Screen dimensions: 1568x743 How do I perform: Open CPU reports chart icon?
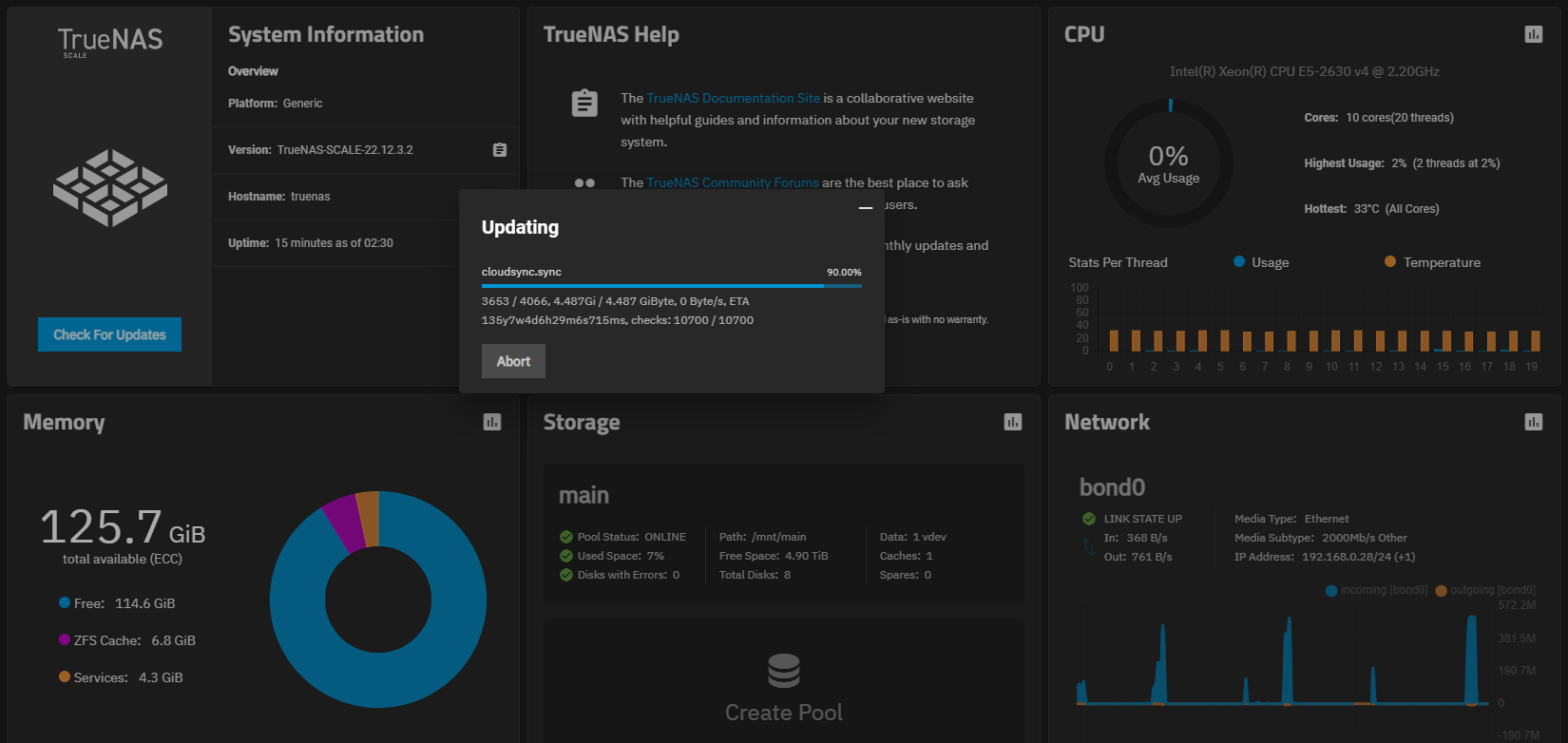1533,34
